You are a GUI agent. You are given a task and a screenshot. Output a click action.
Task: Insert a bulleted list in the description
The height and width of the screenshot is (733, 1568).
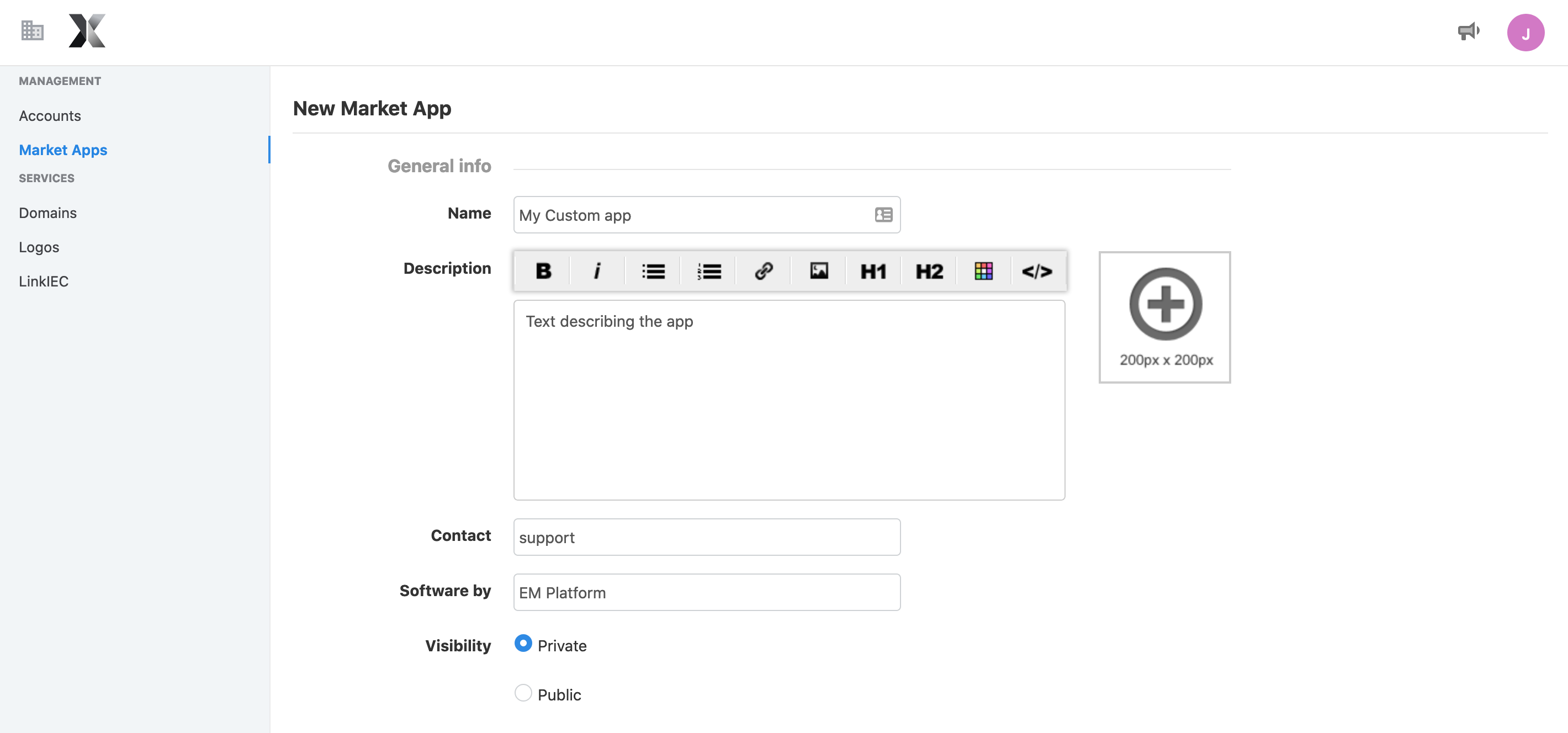653,272
